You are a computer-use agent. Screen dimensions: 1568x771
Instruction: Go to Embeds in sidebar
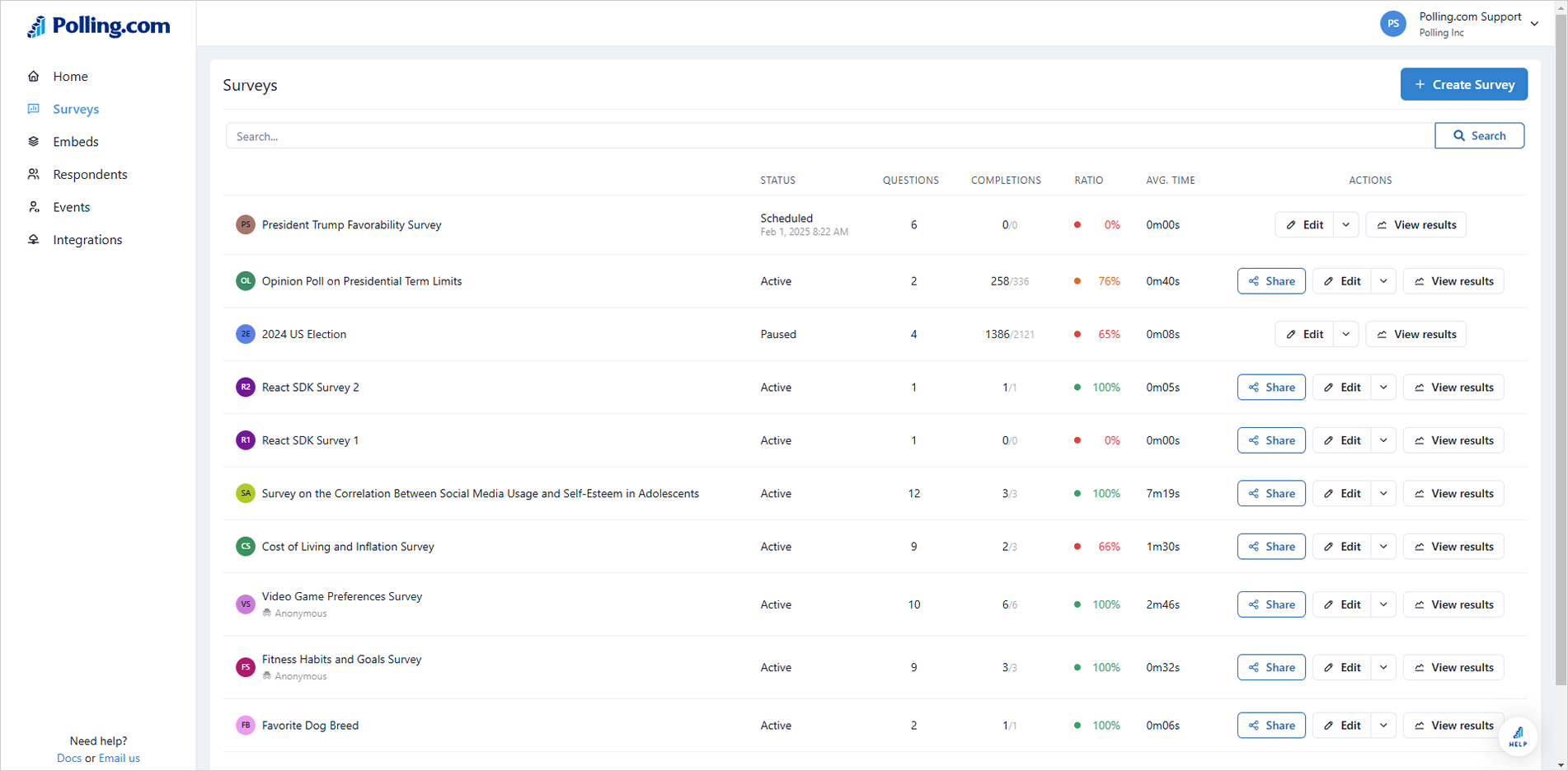[x=76, y=142]
